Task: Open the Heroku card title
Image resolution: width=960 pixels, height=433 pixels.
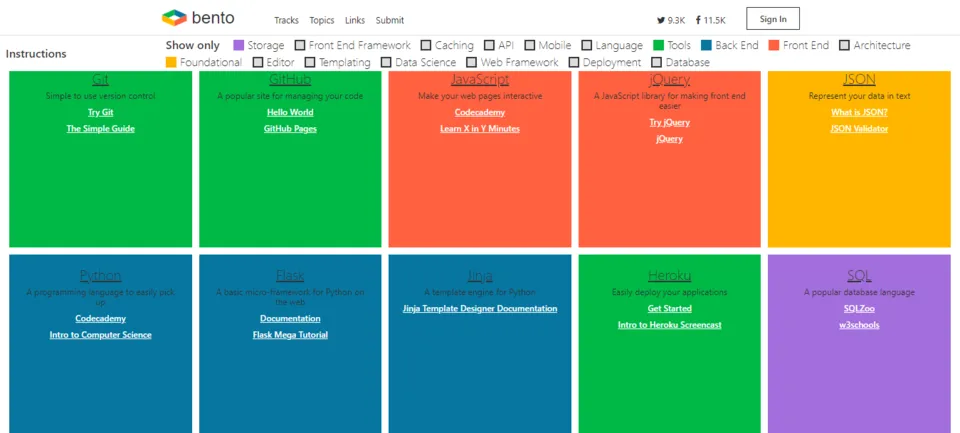Action: (x=670, y=276)
